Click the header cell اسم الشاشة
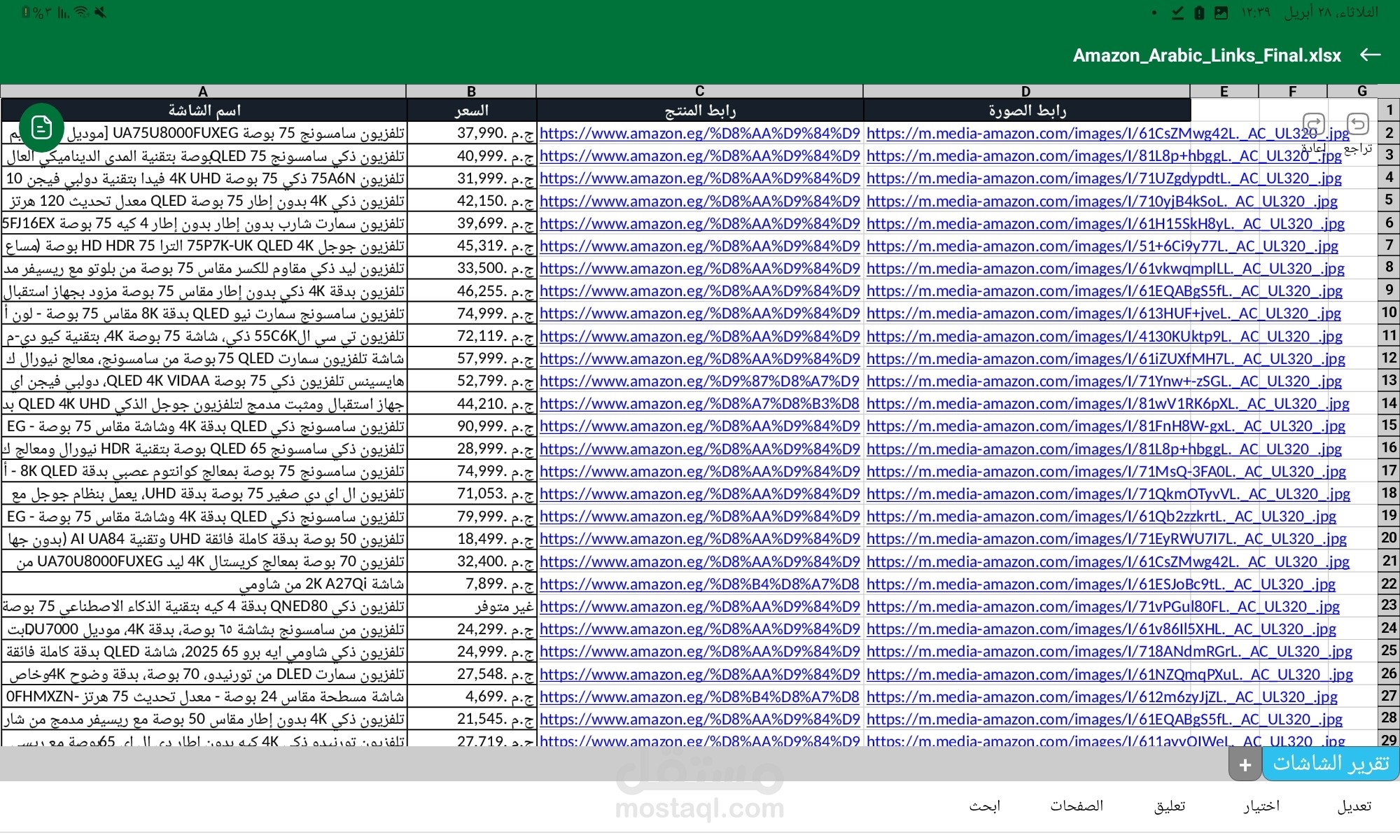The width and height of the screenshot is (1400, 840). [x=204, y=110]
